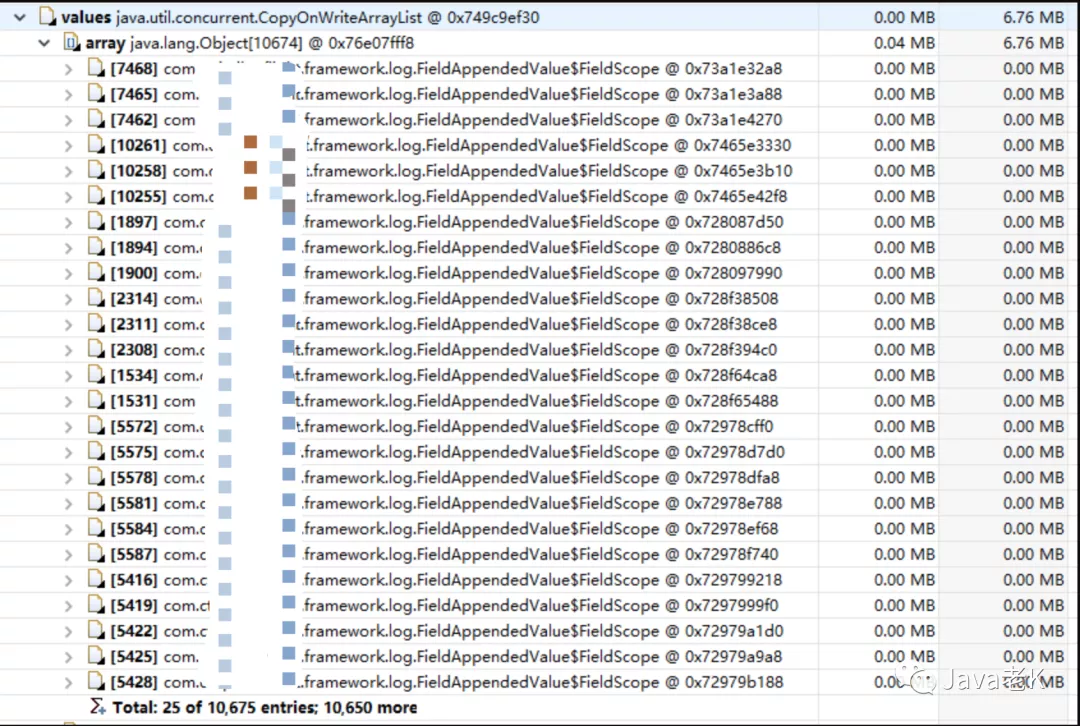Screen dimensions: 1080x726
Task: Select the row with address 0x7465e42f8
Action: tap(540, 196)
